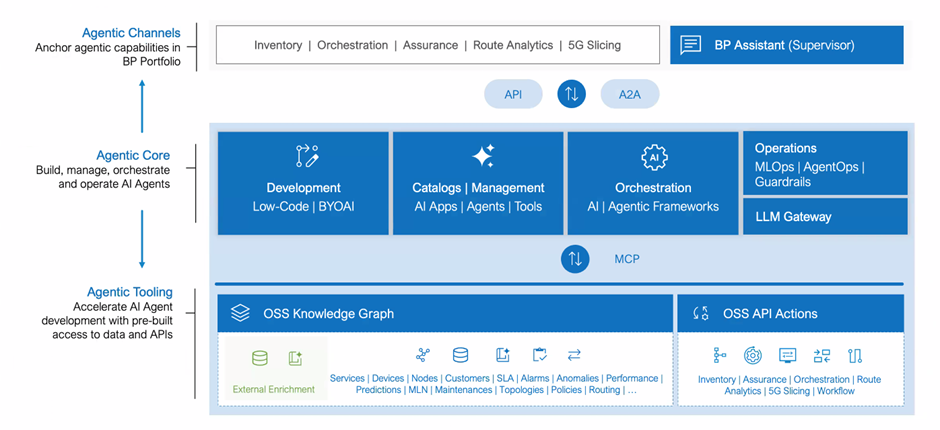The image size is (940, 430).
Task: Click the sparkle icon above Catalogs | Management
Action: click(x=481, y=156)
